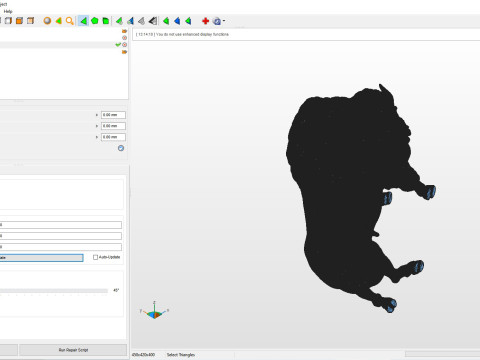Click the orange magnifier zoom icon
The height and width of the screenshot is (360, 480).
pyautogui.click(x=69, y=21)
